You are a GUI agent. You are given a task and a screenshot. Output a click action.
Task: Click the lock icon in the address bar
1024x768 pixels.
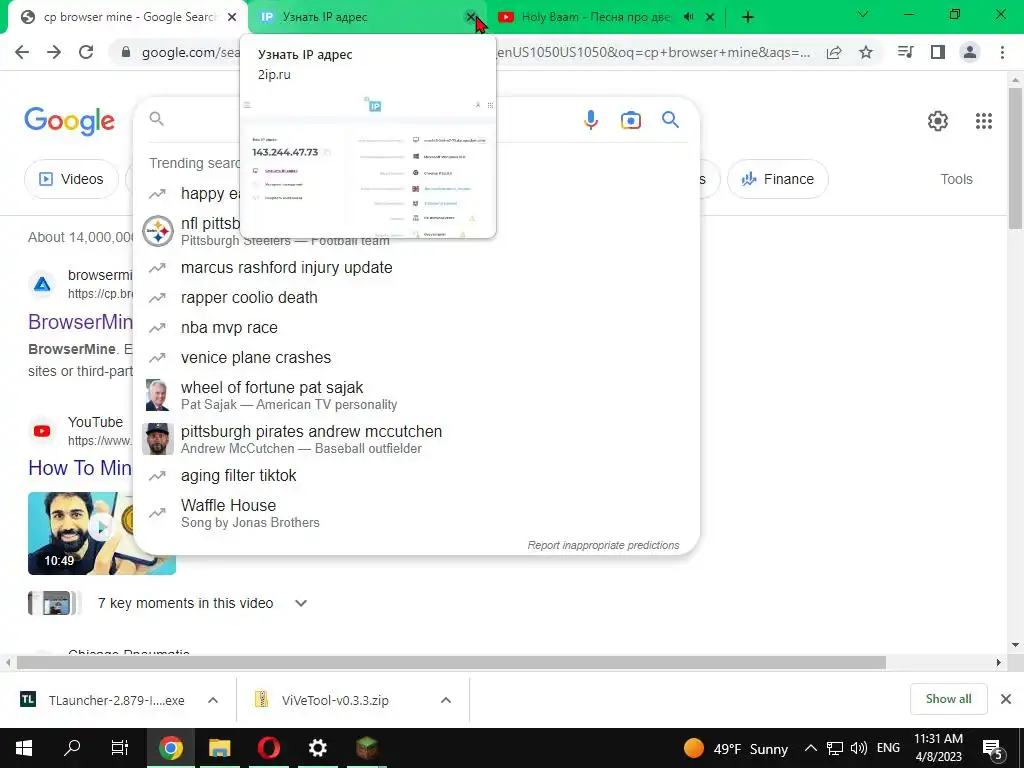pyautogui.click(x=126, y=52)
